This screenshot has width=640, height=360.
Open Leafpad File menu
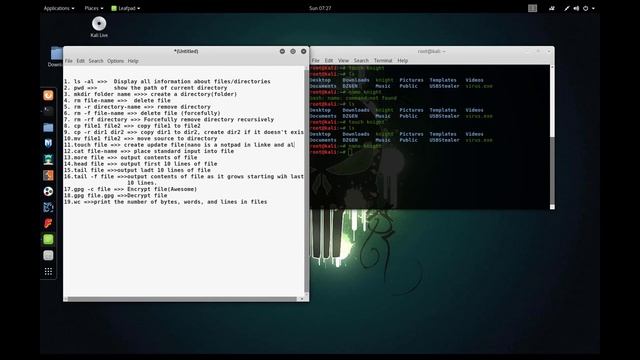click(69, 61)
